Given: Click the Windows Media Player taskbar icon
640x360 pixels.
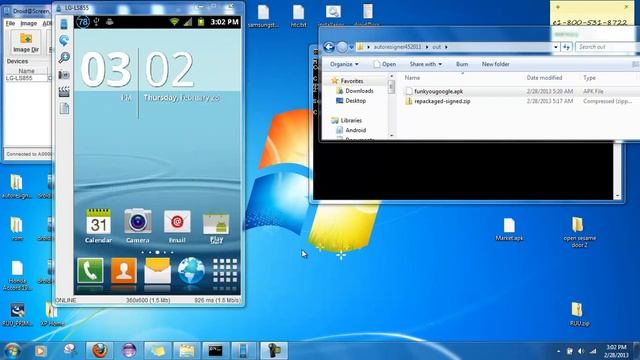Looking at the screenshot, I should coord(40,351).
